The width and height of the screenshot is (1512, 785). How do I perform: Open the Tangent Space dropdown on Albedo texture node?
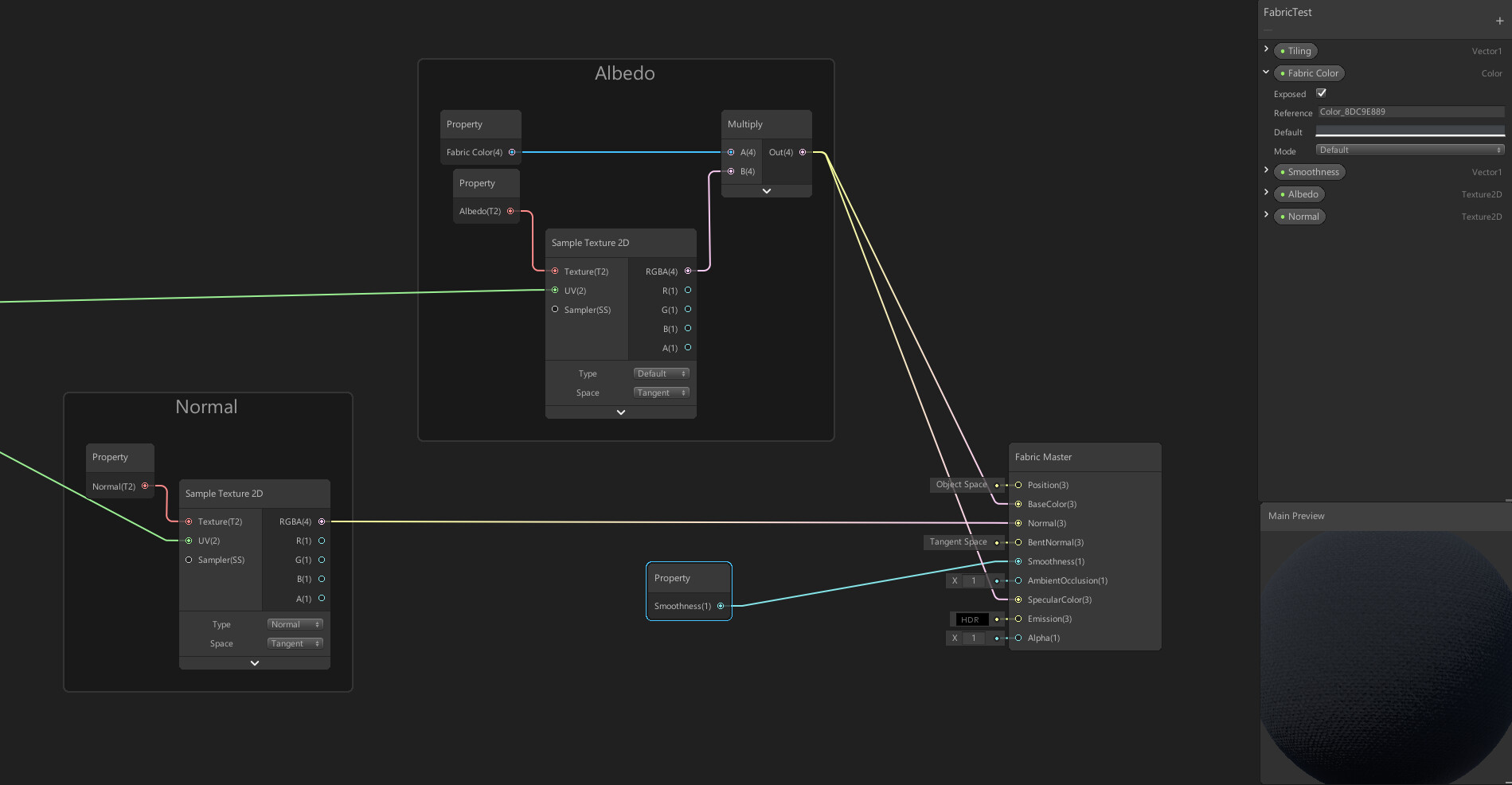pyautogui.click(x=661, y=392)
